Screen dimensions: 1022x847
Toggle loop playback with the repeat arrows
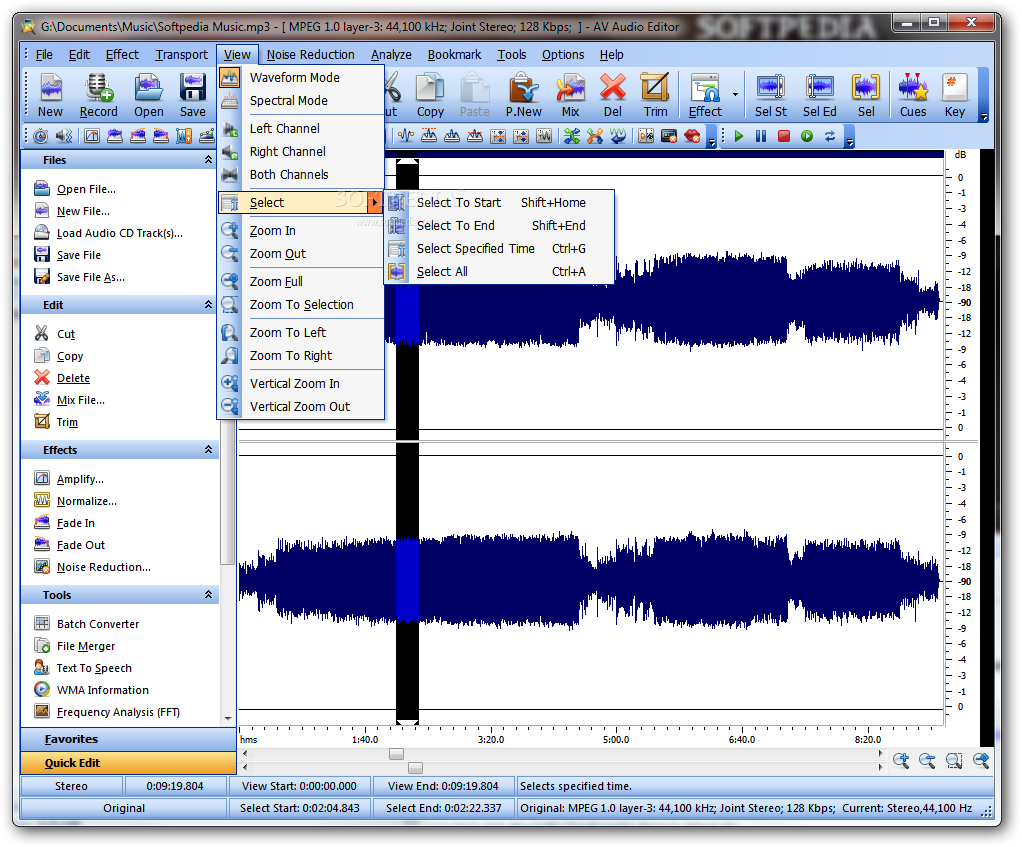tap(830, 136)
